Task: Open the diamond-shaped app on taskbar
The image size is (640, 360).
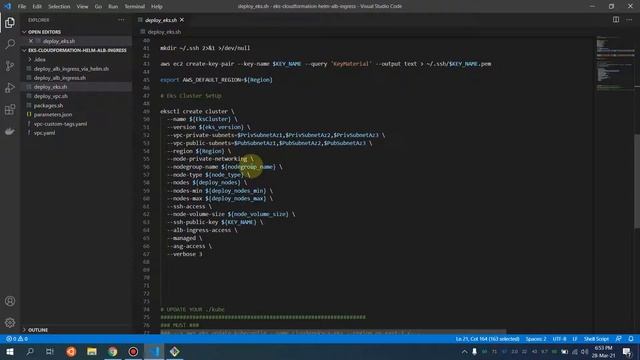Action: 174,351
